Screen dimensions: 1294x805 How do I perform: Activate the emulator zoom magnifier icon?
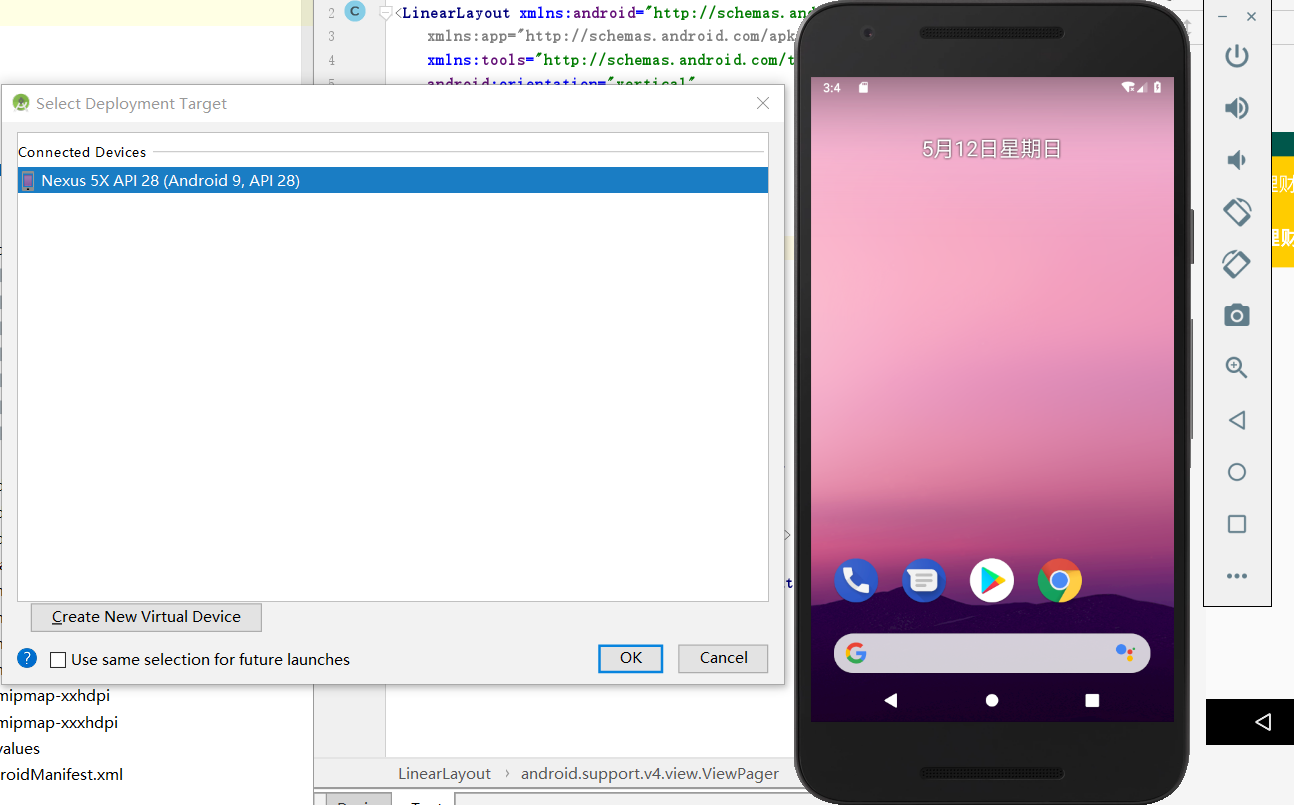[1237, 368]
